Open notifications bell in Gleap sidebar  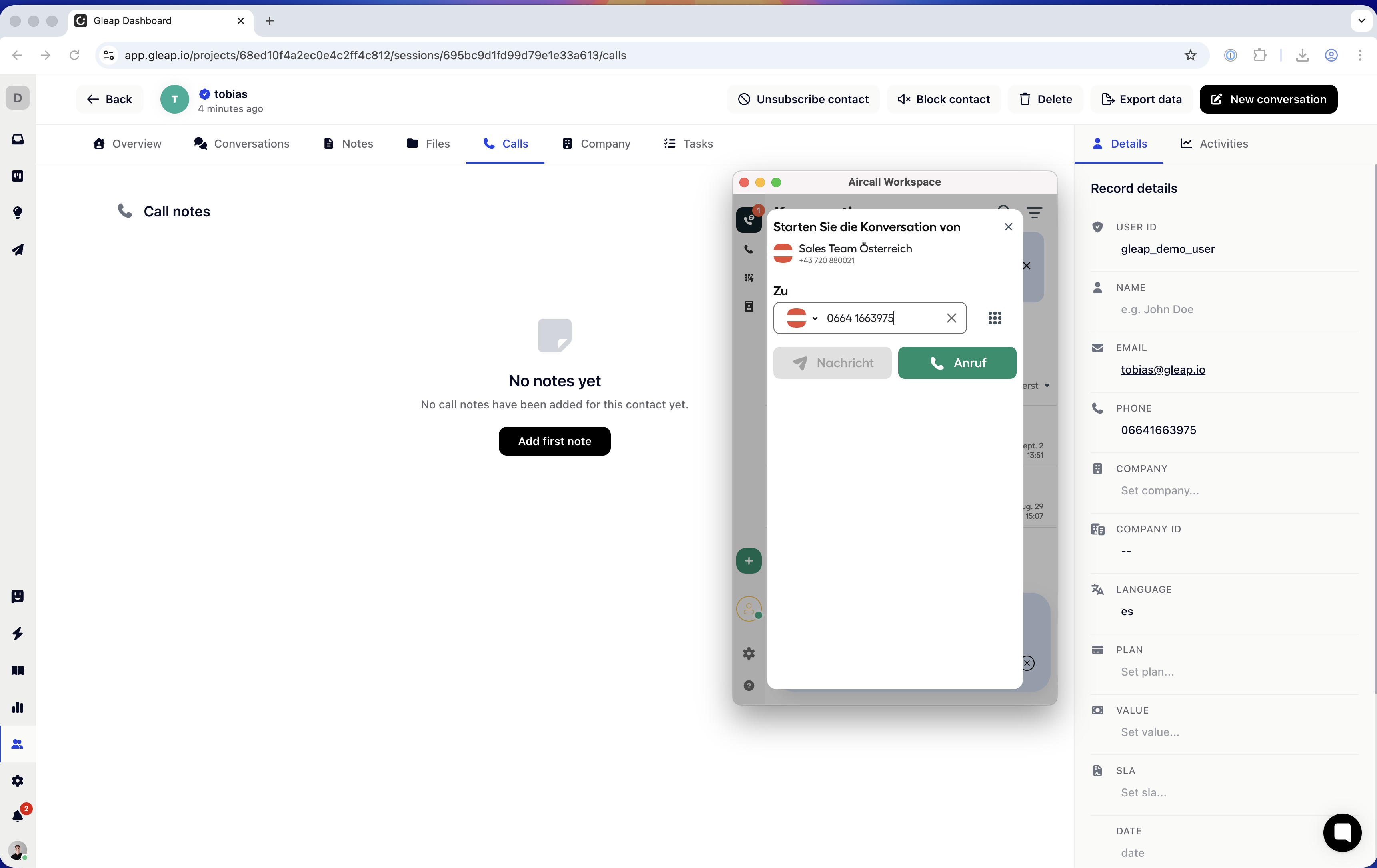(x=18, y=815)
